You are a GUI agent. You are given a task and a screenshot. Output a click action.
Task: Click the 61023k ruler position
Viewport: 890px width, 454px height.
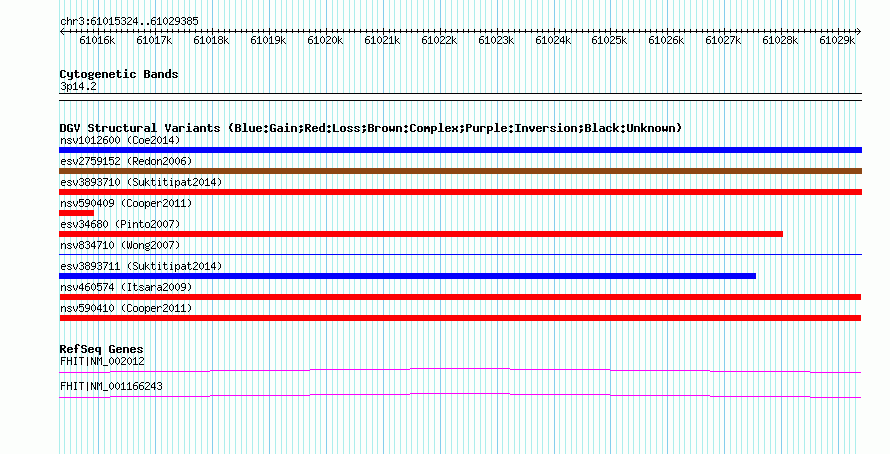click(x=497, y=40)
